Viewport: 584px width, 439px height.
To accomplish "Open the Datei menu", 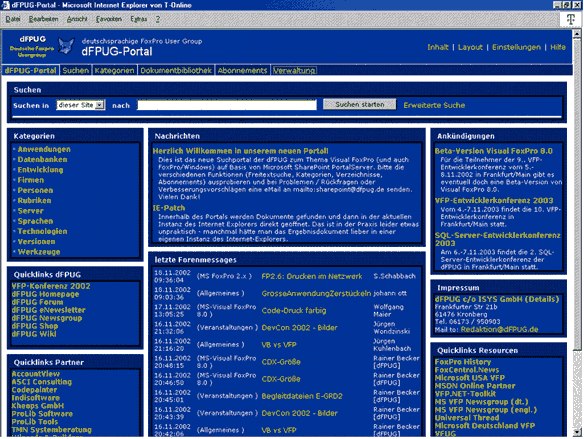I will (13, 19).
